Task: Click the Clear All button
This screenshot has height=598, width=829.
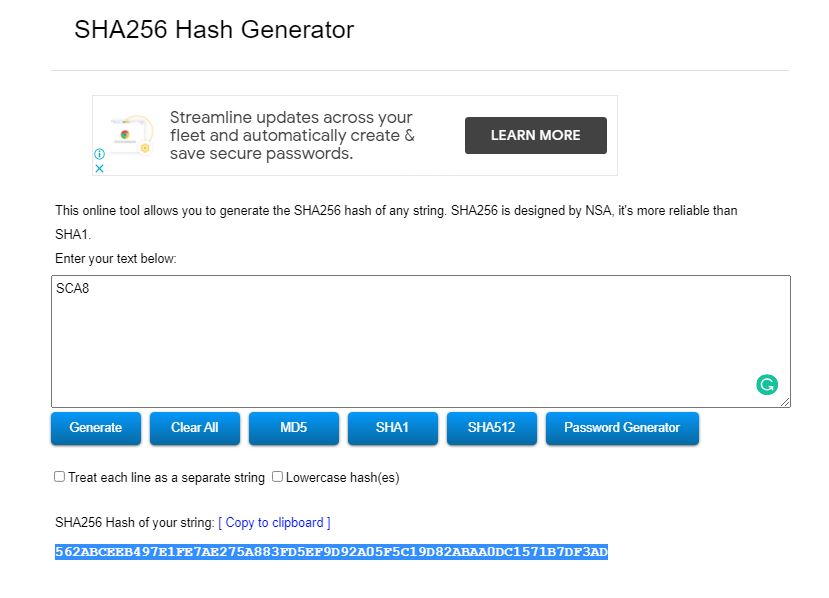Action: (x=195, y=428)
